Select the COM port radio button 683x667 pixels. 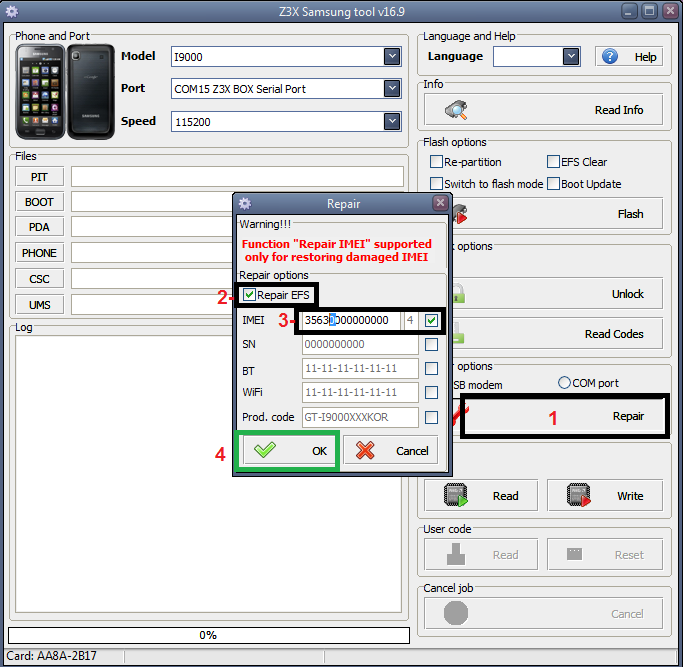[x=564, y=383]
